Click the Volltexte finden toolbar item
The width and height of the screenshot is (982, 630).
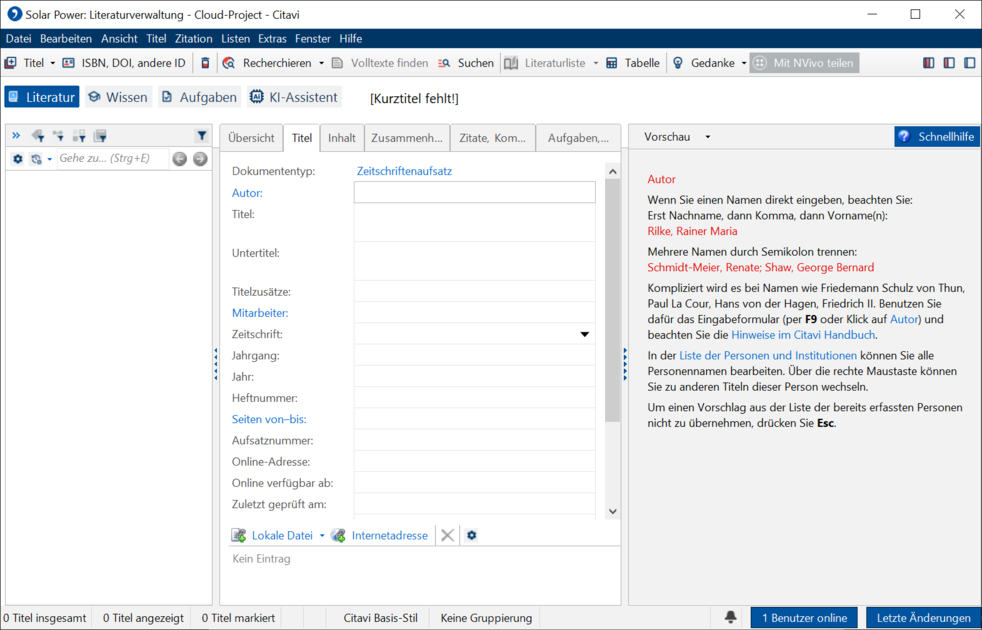coord(380,63)
